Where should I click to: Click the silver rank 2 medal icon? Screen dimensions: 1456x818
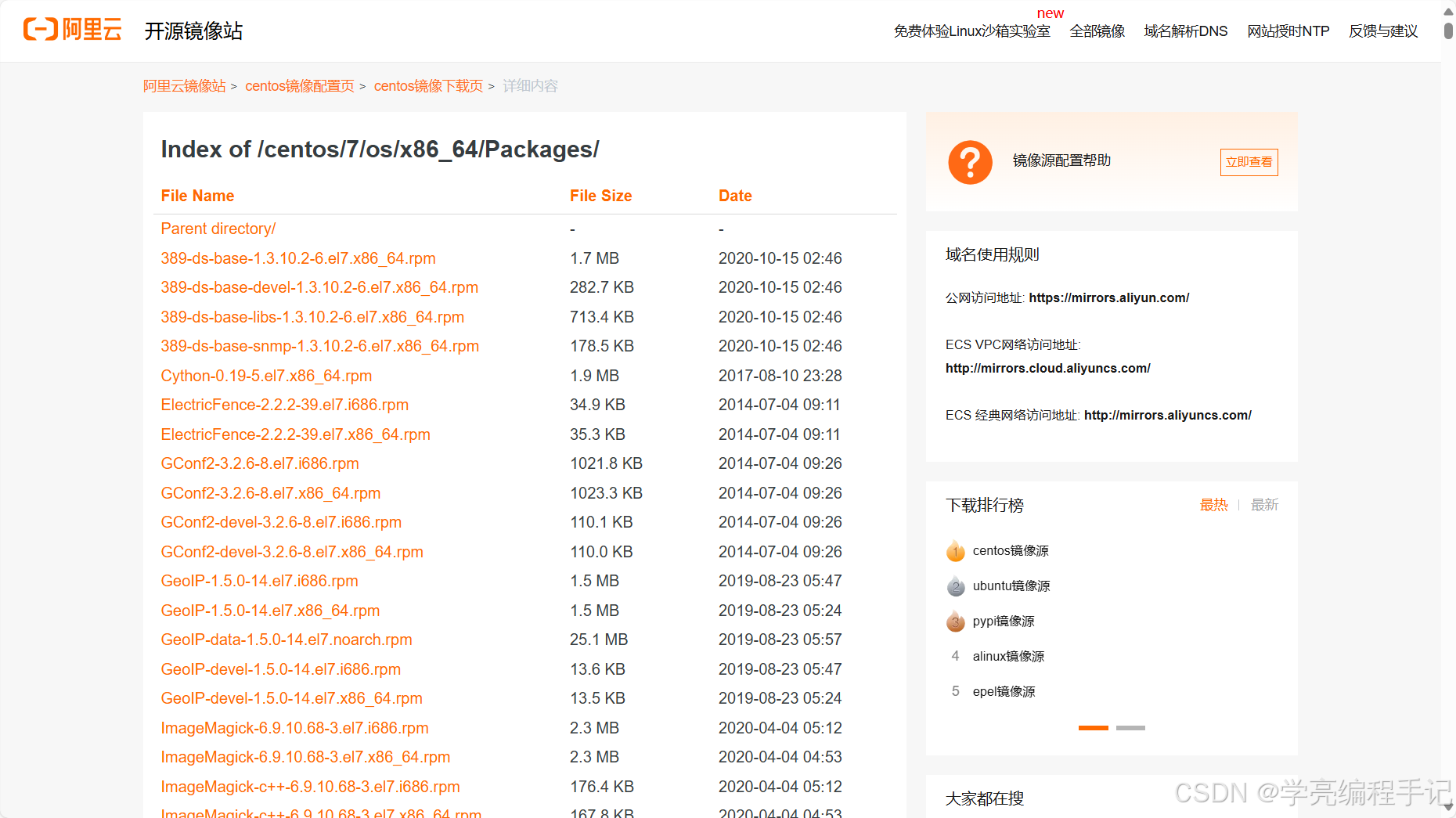[x=956, y=586]
